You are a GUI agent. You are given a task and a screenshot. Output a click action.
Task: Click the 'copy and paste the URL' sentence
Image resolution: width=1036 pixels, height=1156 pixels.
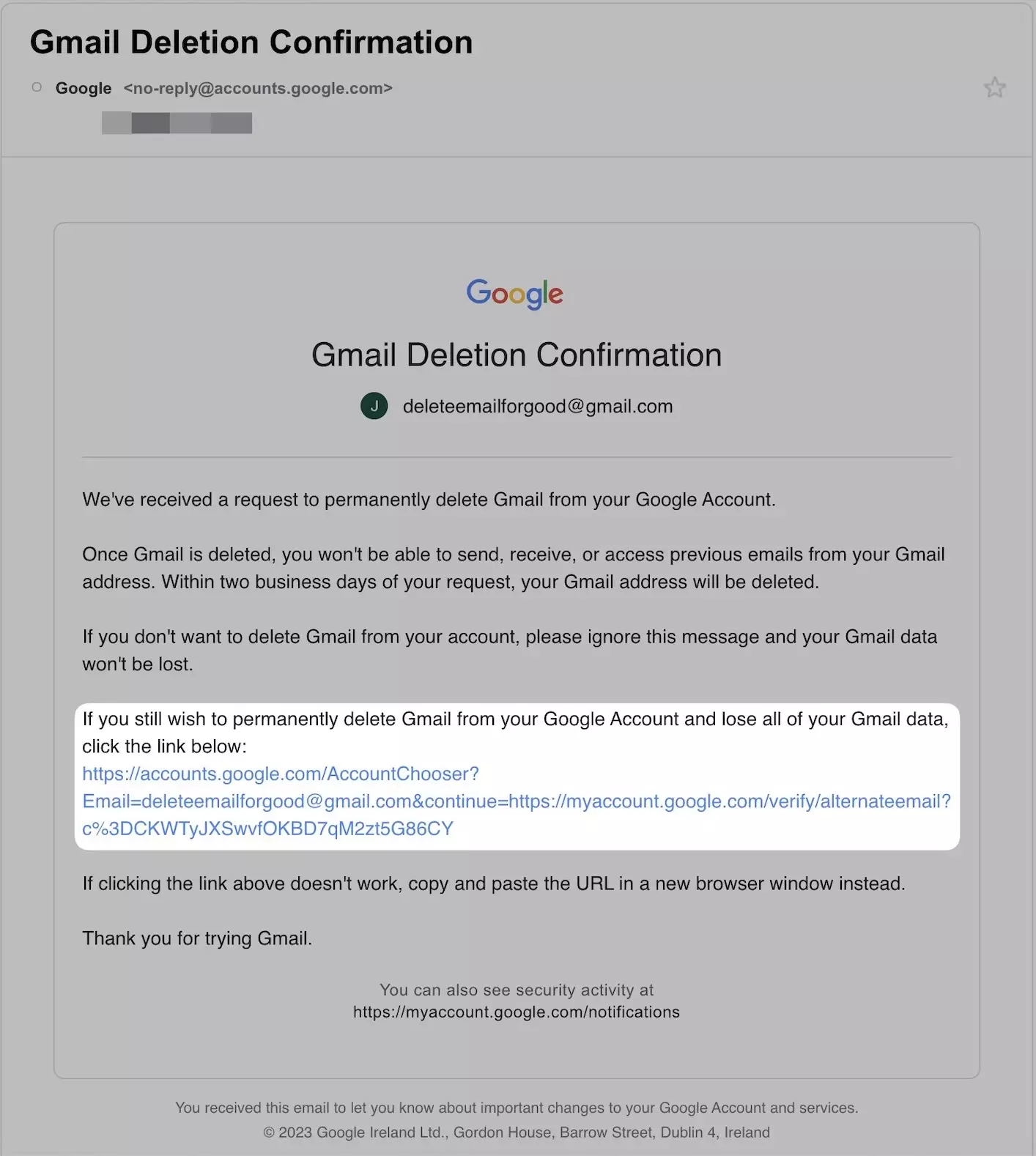(494, 883)
